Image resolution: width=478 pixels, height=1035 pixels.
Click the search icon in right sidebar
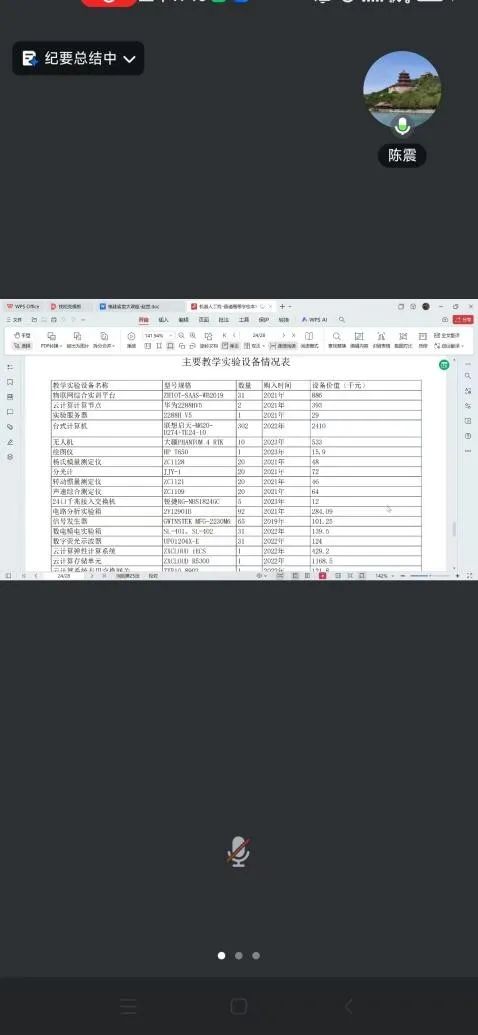coord(468,376)
